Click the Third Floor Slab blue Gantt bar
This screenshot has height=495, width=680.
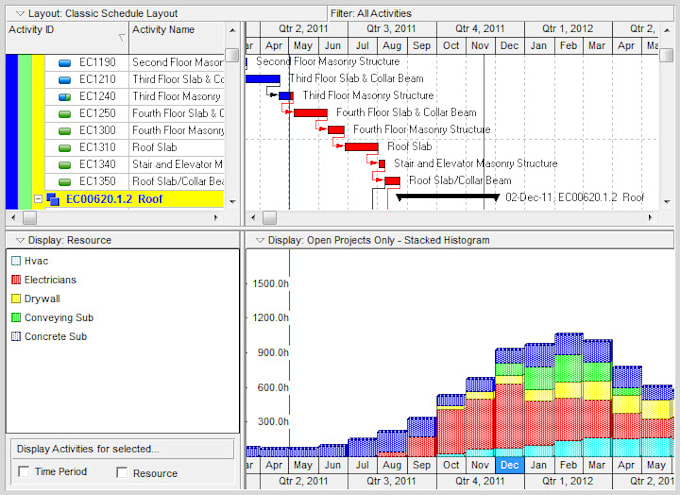tap(263, 79)
